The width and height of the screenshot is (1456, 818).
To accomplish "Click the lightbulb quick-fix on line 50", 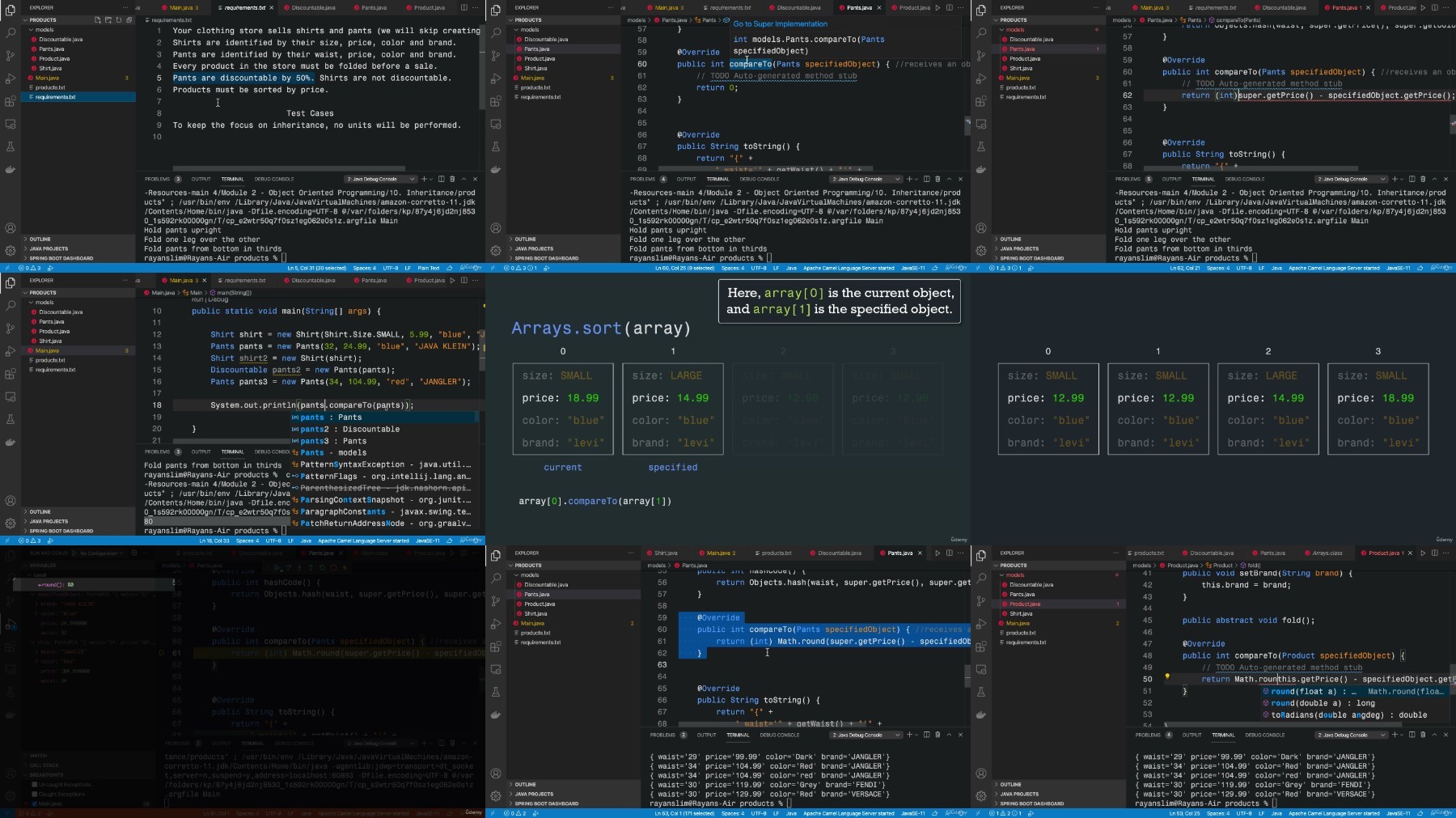I will (x=1167, y=676).
